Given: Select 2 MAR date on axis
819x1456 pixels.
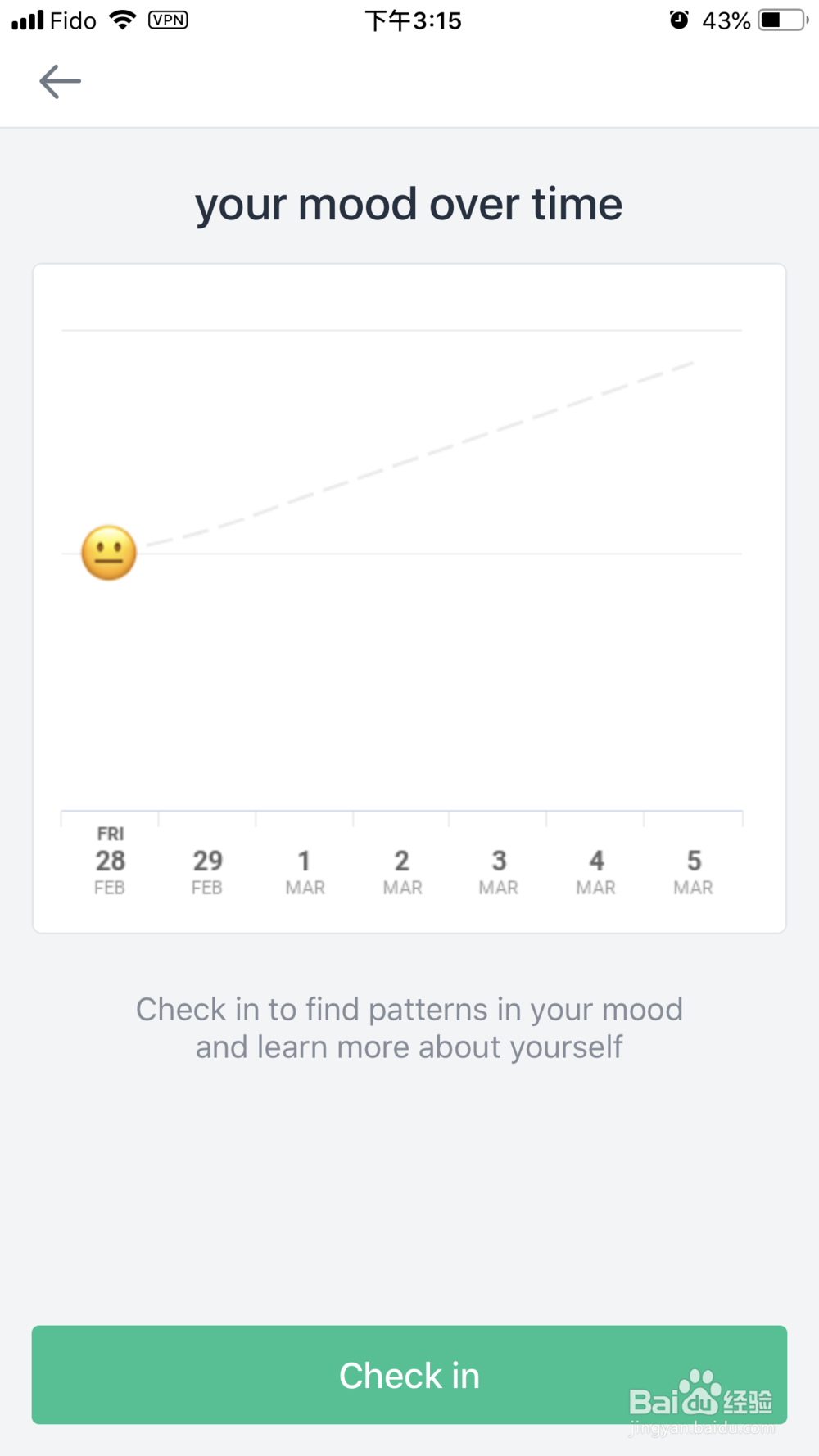Looking at the screenshot, I should 402,871.
